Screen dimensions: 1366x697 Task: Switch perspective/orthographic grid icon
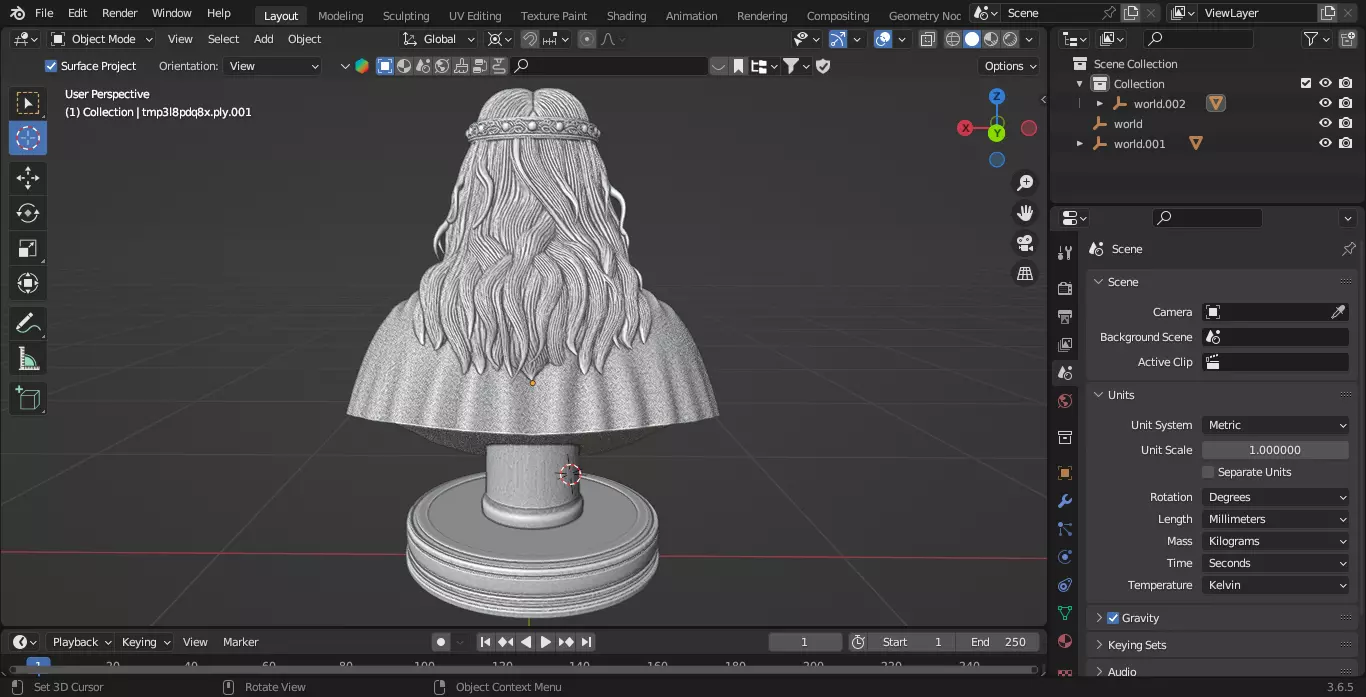point(1025,273)
